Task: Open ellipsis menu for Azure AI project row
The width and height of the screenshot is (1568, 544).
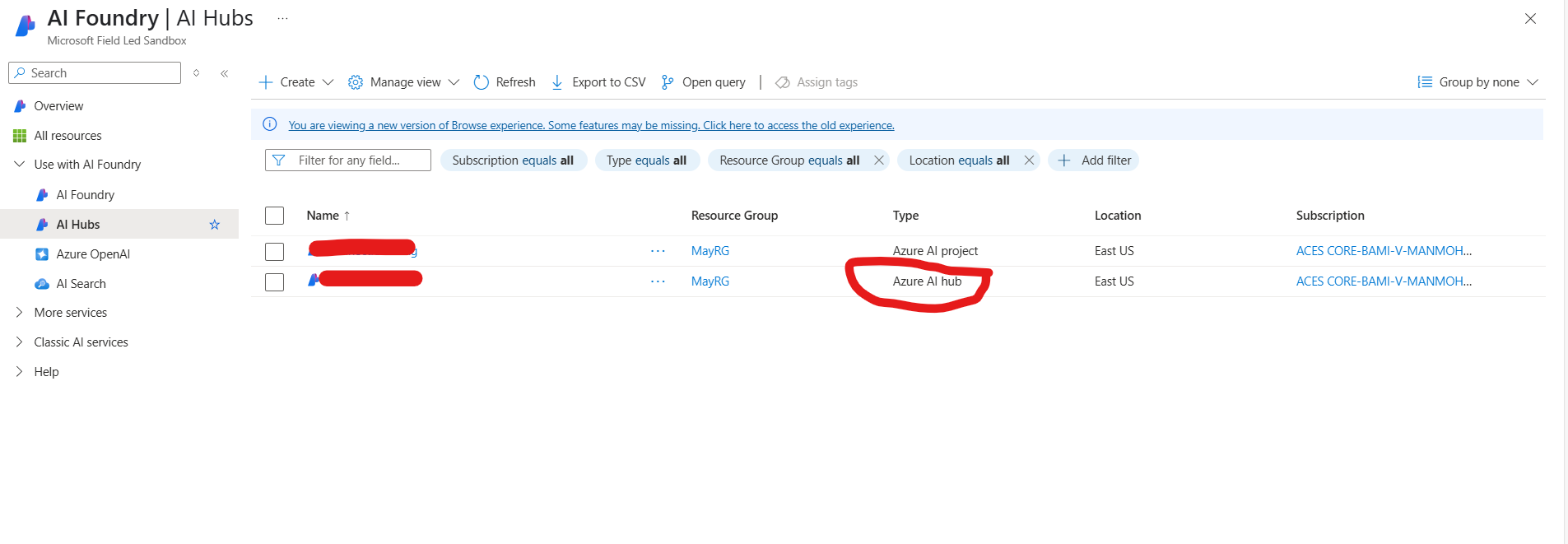Action: (x=658, y=251)
